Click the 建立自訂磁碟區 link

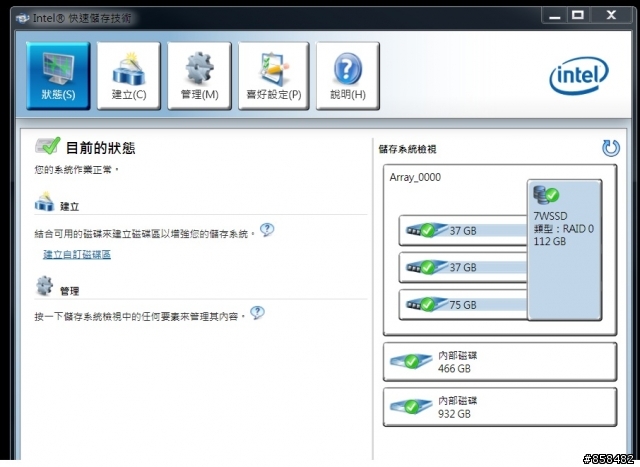coord(77,254)
